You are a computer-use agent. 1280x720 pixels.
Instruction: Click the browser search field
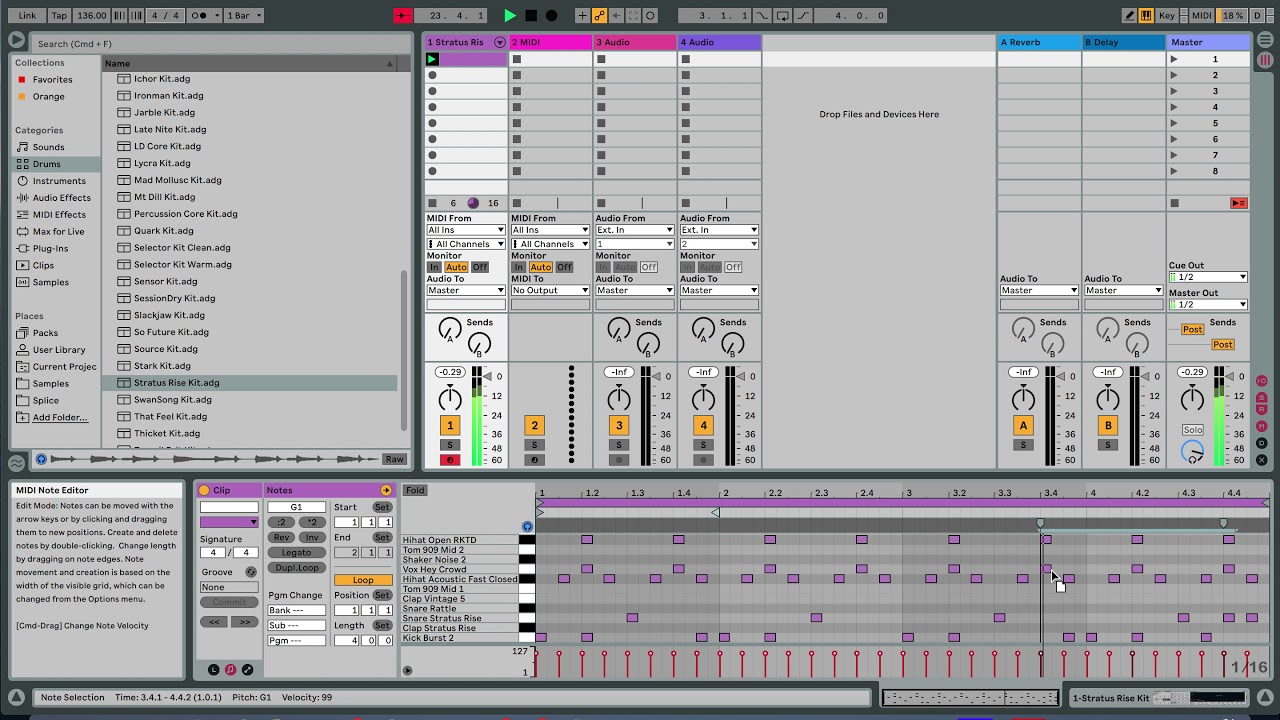coord(220,44)
